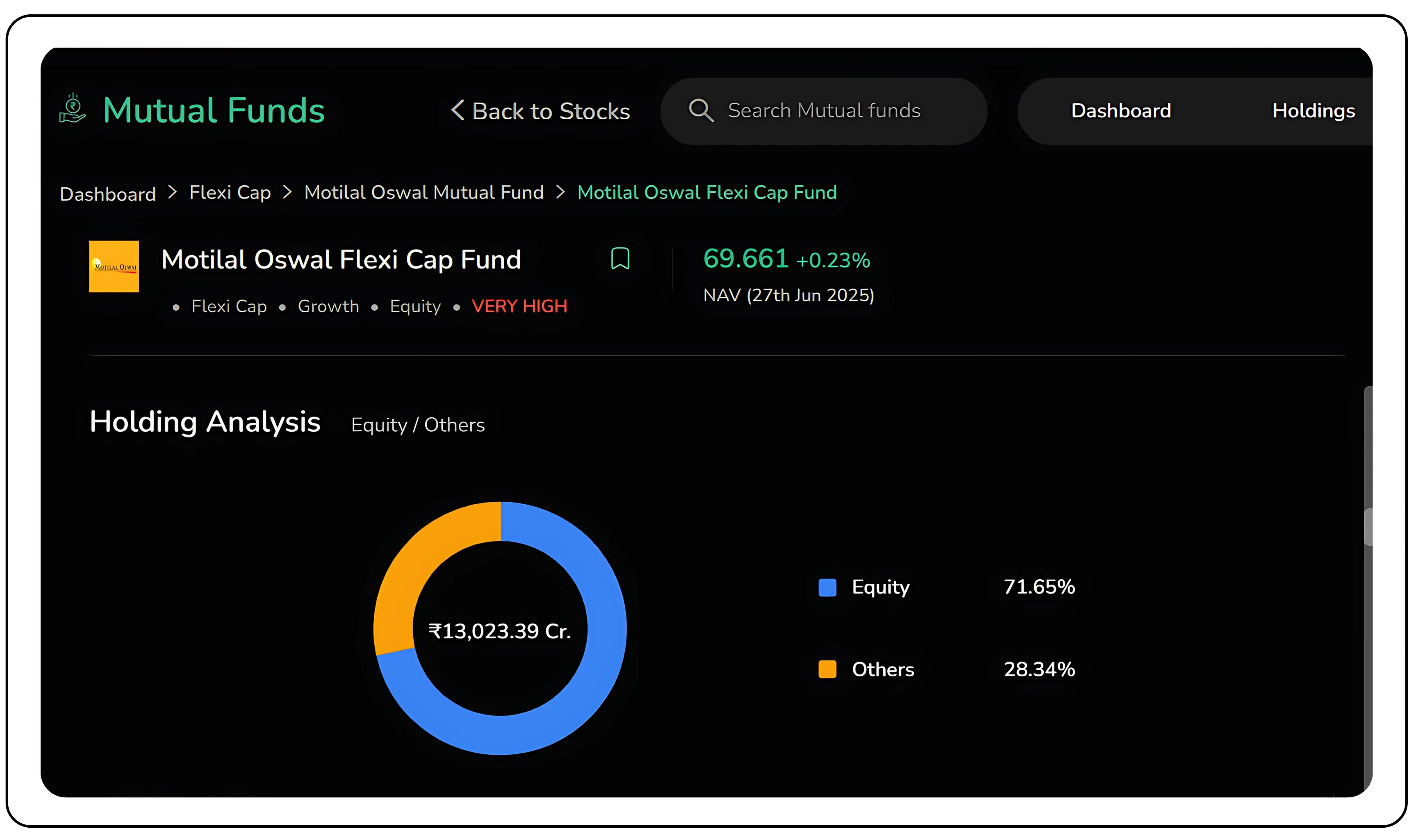Screen dimensions: 1416x840
Task: Click Dashboard in the breadcrumb
Action: click(x=107, y=194)
